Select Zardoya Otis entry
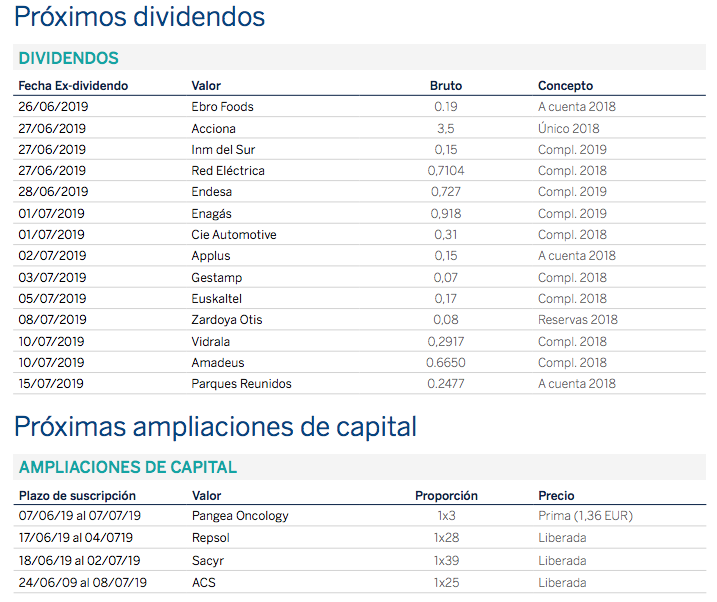Viewport: 717px width, 602px height. point(227,320)
